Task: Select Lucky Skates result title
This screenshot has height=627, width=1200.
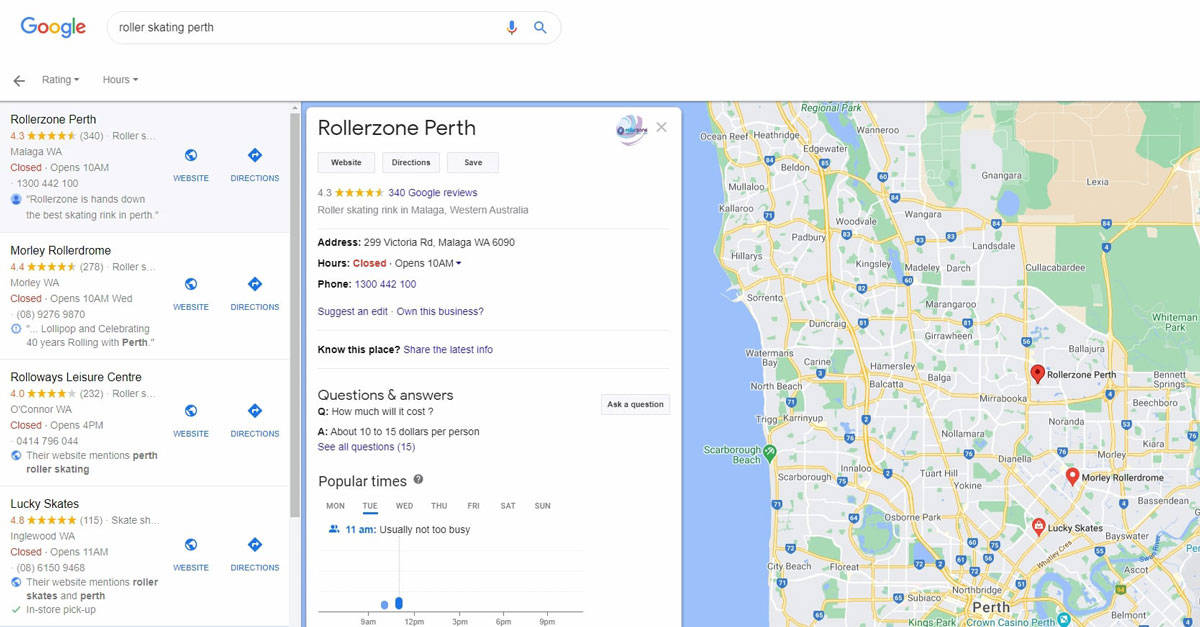Action: click(44, 504)
